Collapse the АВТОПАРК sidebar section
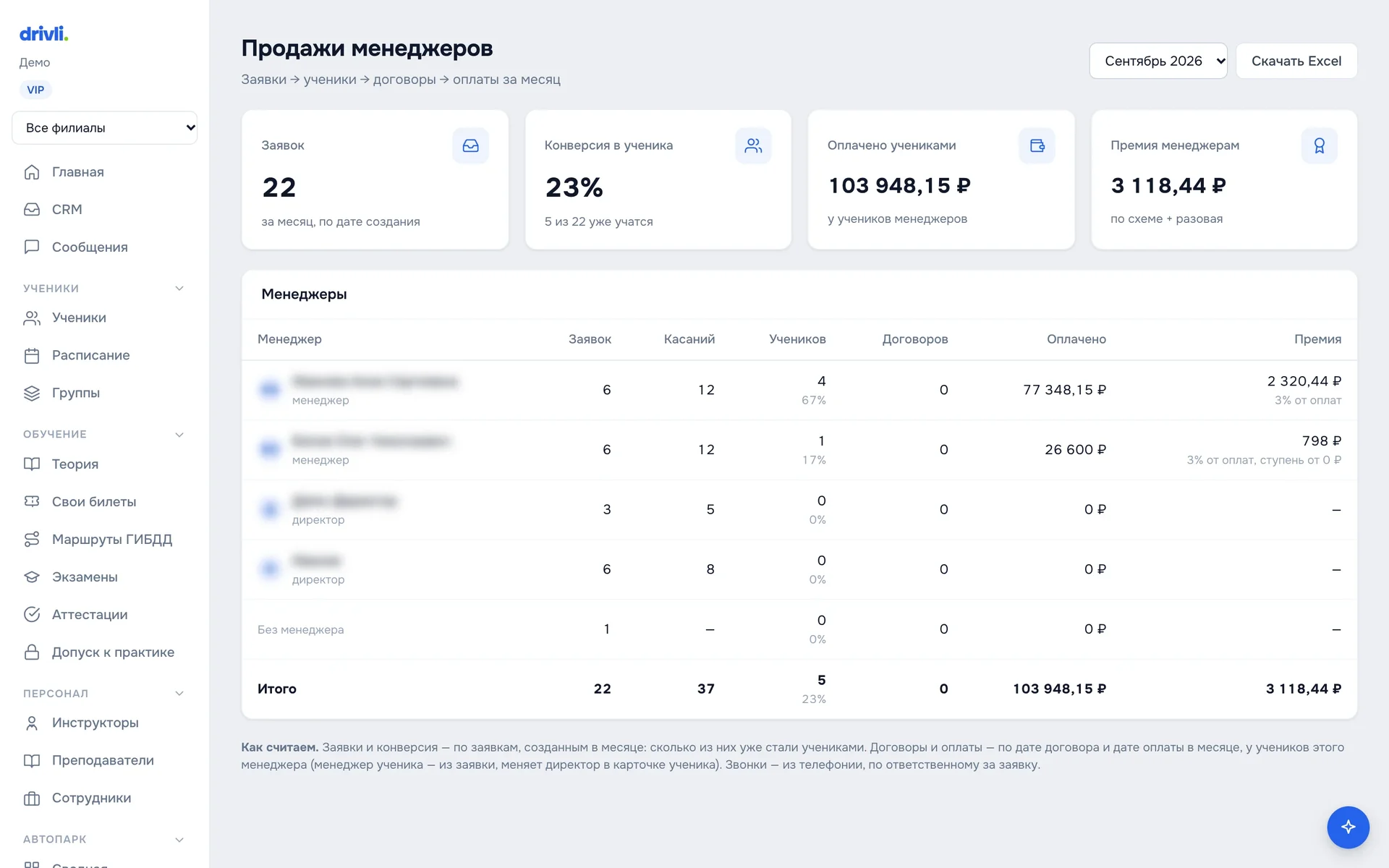 [179, 840]
